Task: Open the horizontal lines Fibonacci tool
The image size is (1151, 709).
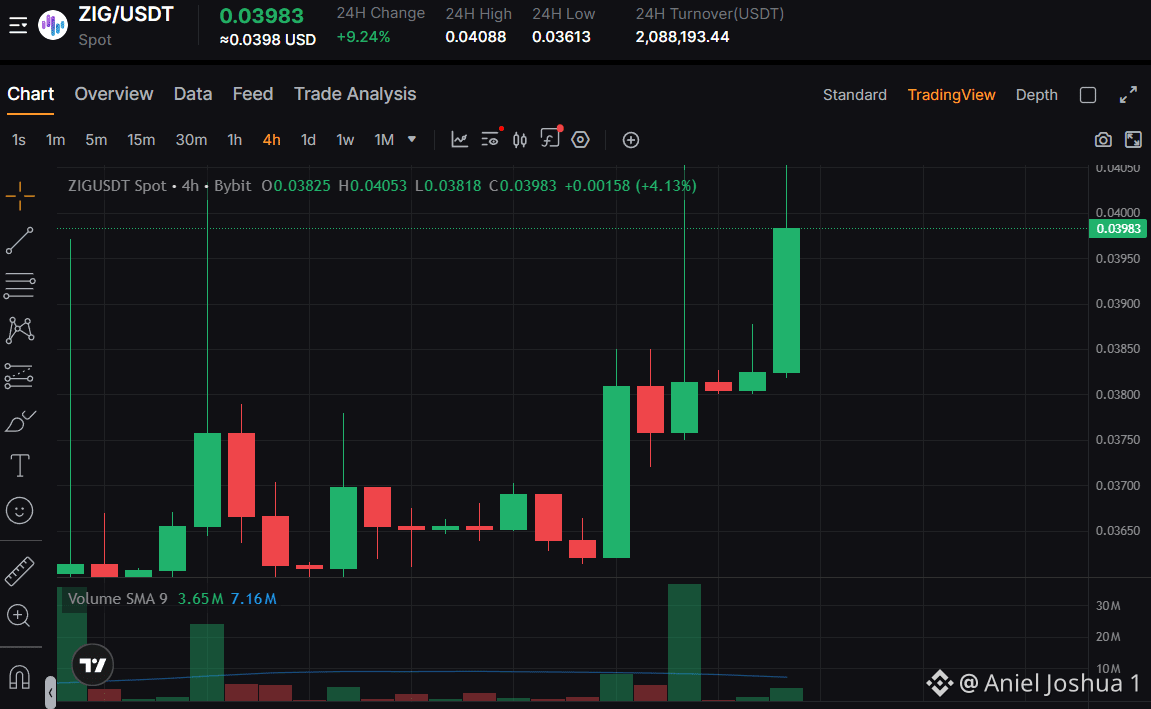Action: tap(20, 286)
